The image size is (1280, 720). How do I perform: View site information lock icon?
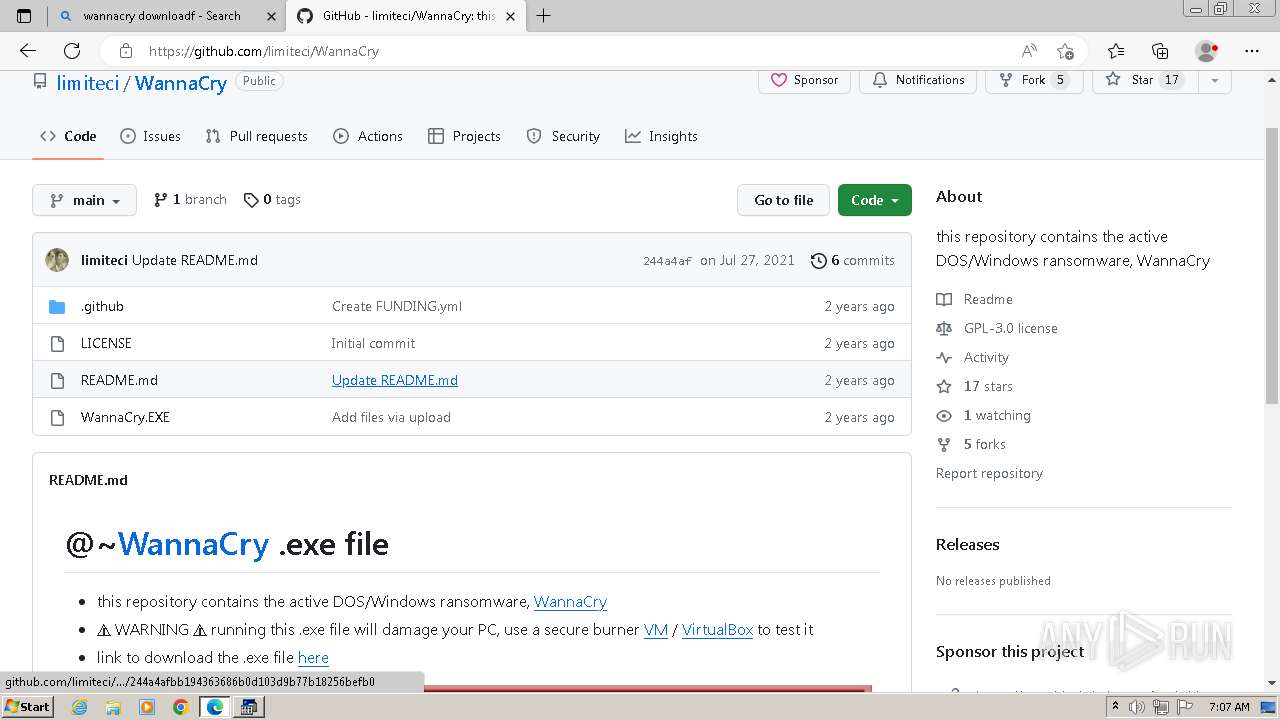[125, 51]
